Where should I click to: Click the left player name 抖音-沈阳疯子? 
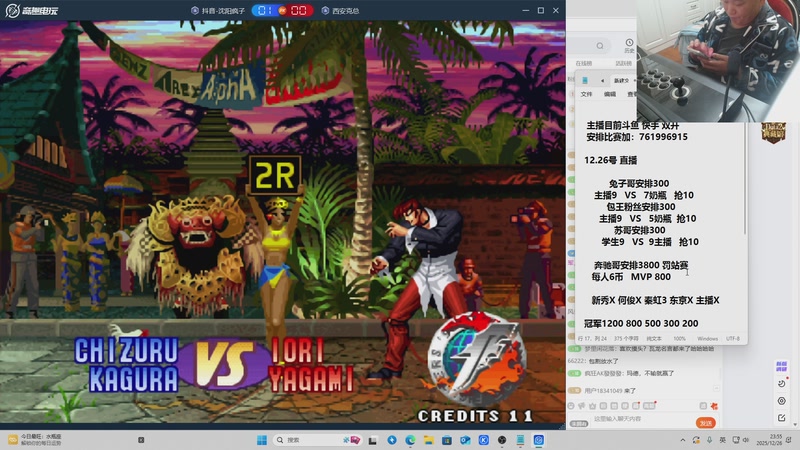pyautogui.click(x=218, y=11)
